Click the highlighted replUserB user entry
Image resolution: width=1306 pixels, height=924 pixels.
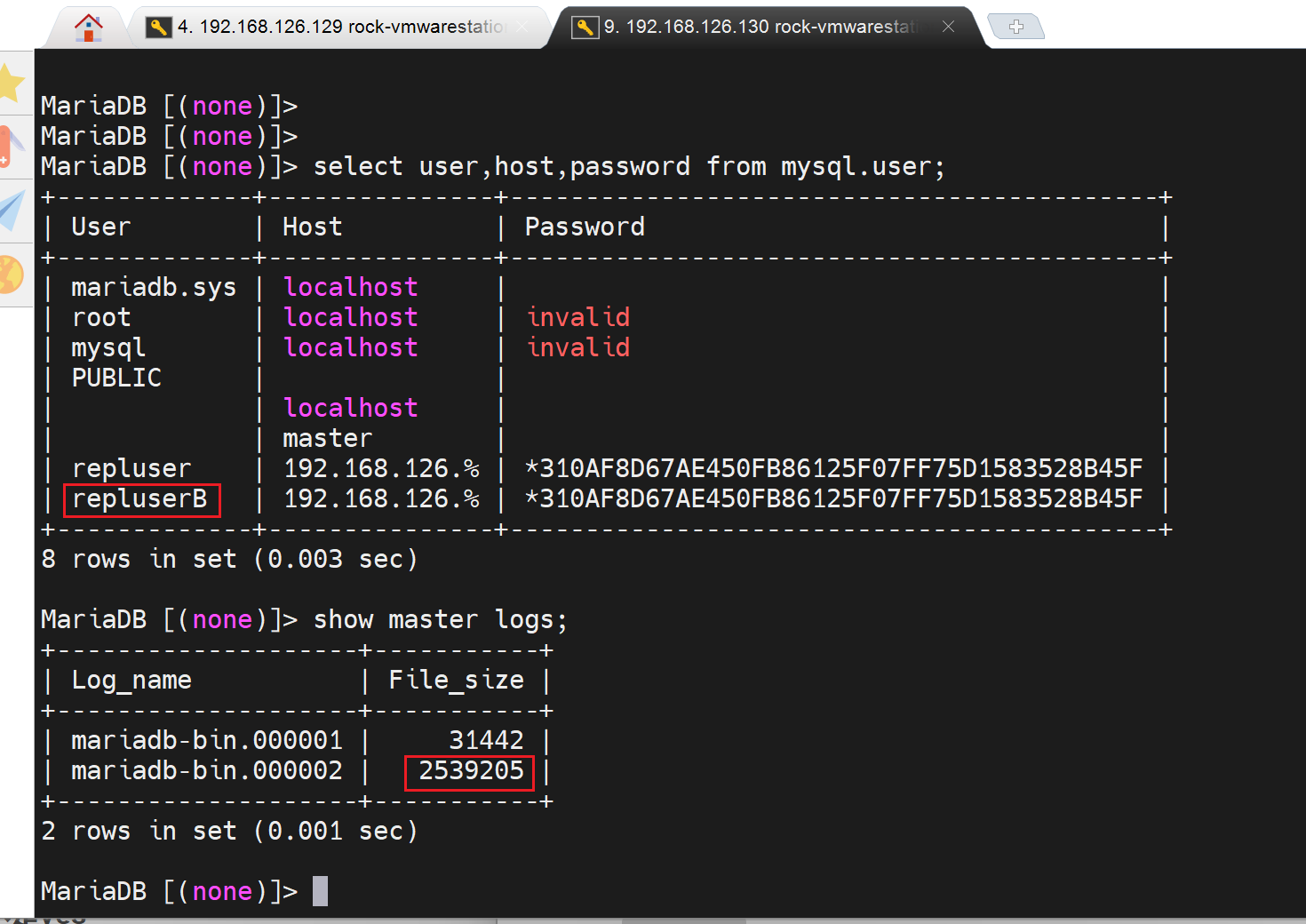pos(140,499)
